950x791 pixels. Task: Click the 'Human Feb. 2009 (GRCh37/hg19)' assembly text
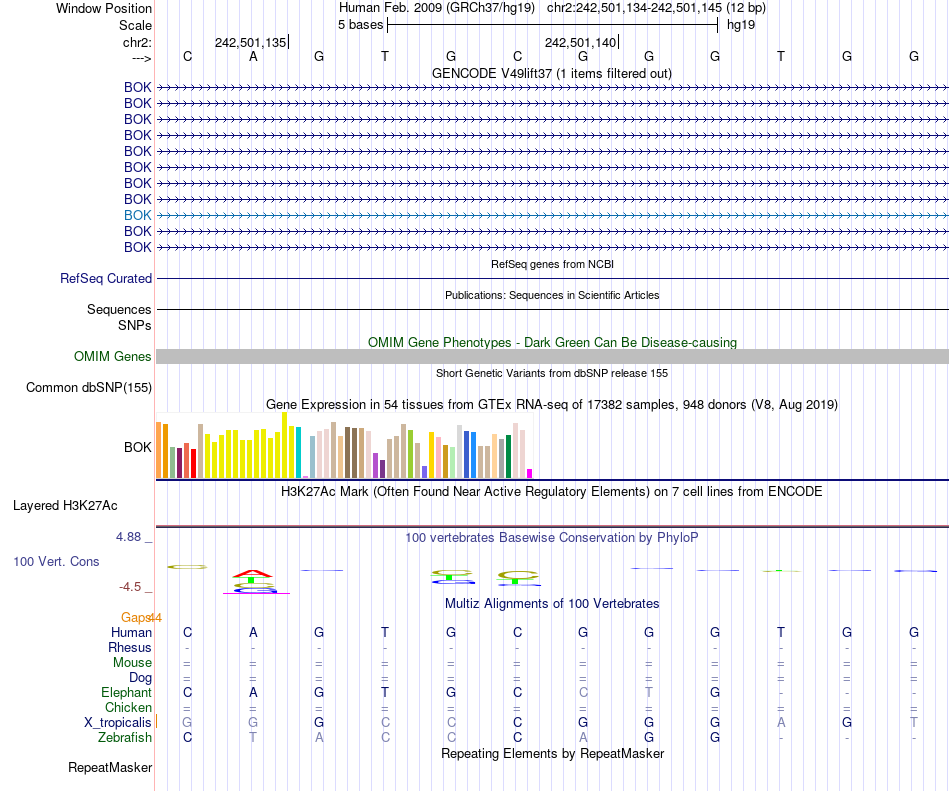(437, 8)
